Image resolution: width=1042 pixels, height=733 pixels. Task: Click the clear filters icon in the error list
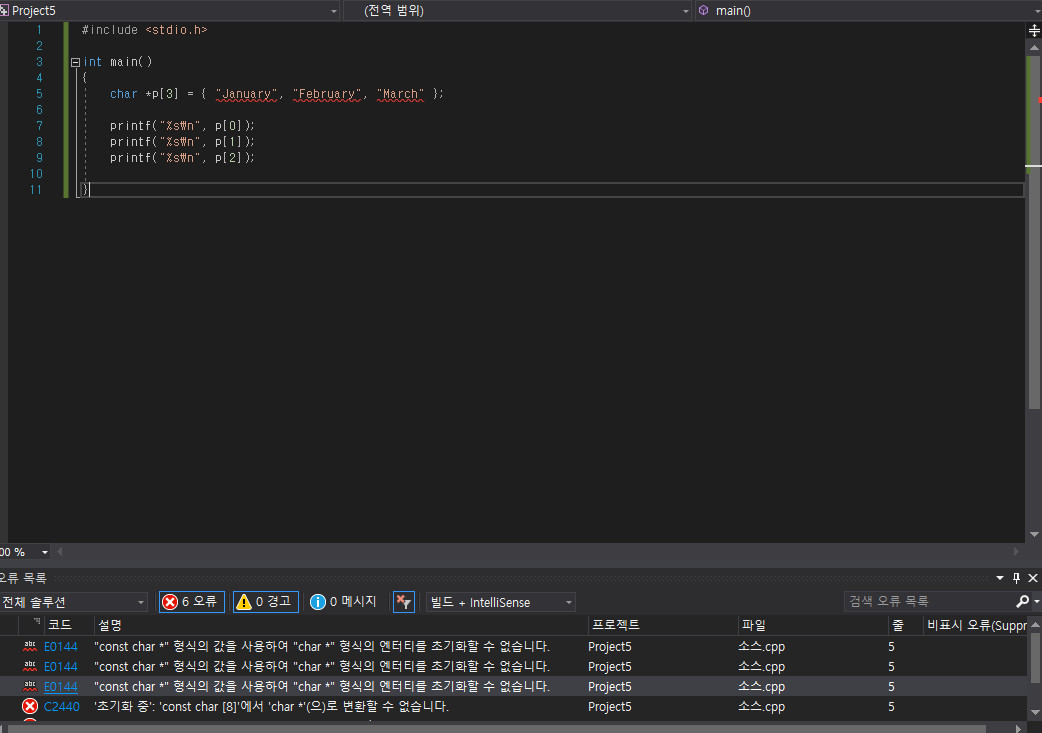click(x=404, y=602)
